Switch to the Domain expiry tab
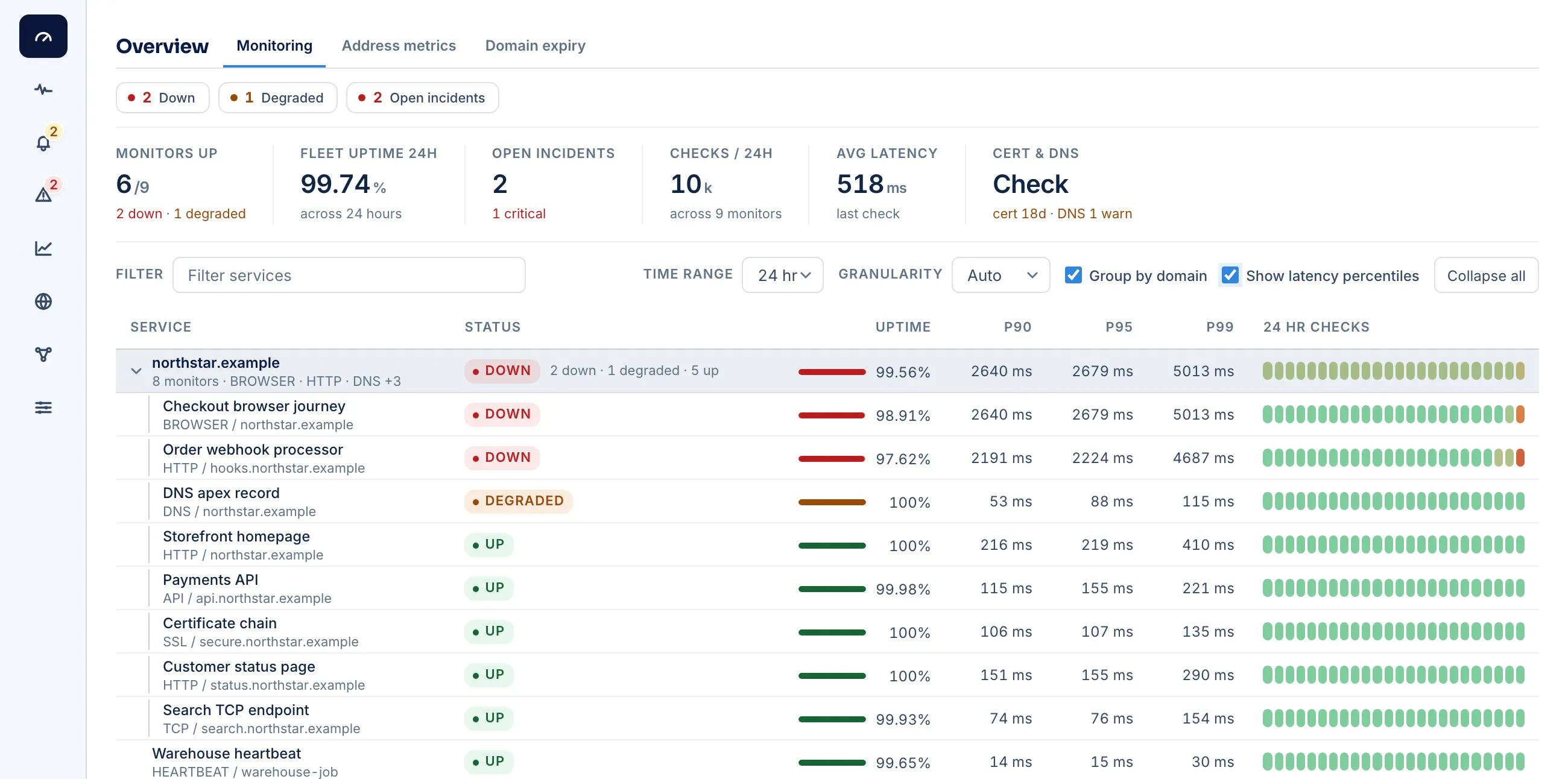The width and height of the screenshot is (1568, 779). pos(535,46)
